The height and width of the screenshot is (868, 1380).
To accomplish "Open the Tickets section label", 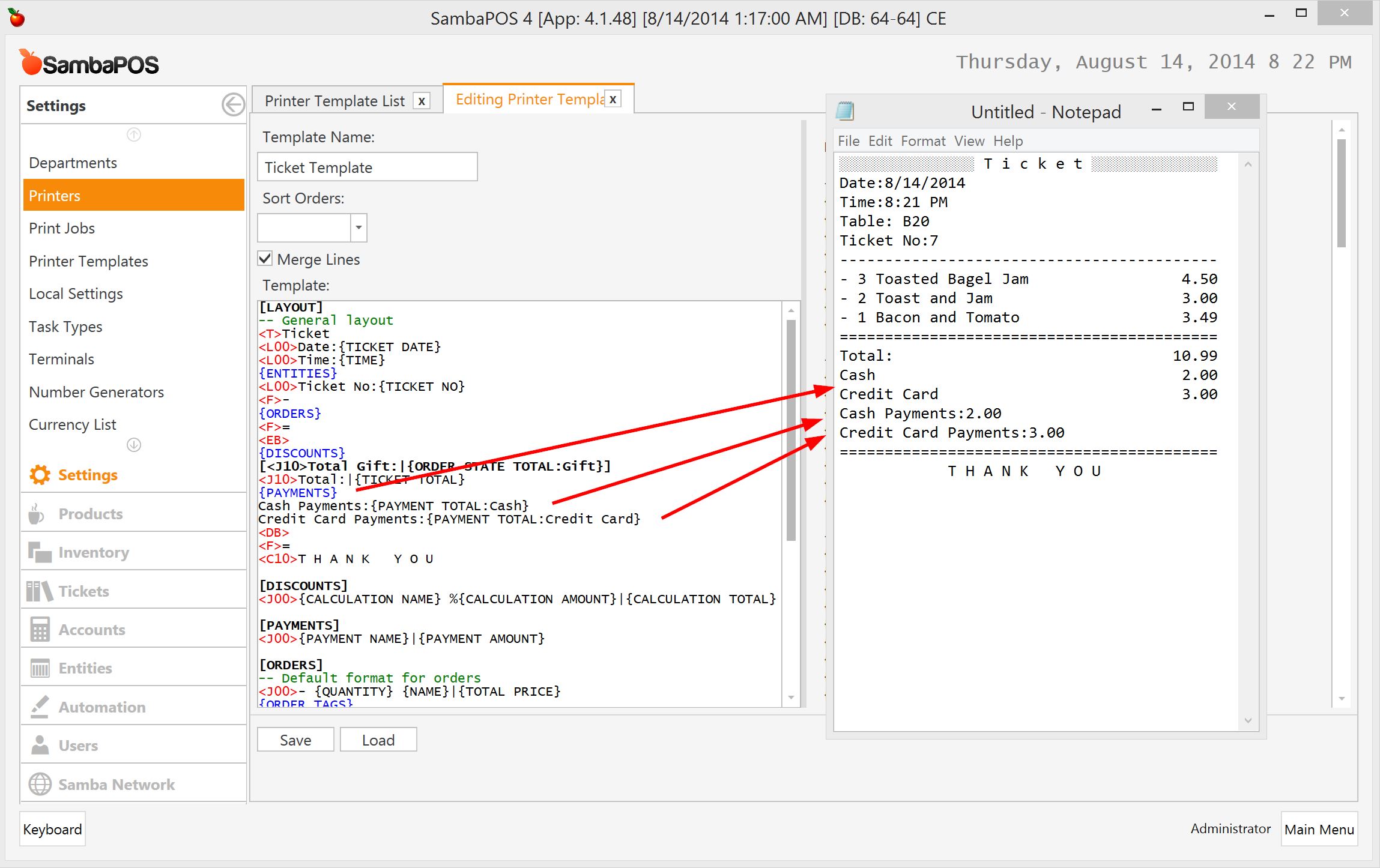I will pos(83,591).
